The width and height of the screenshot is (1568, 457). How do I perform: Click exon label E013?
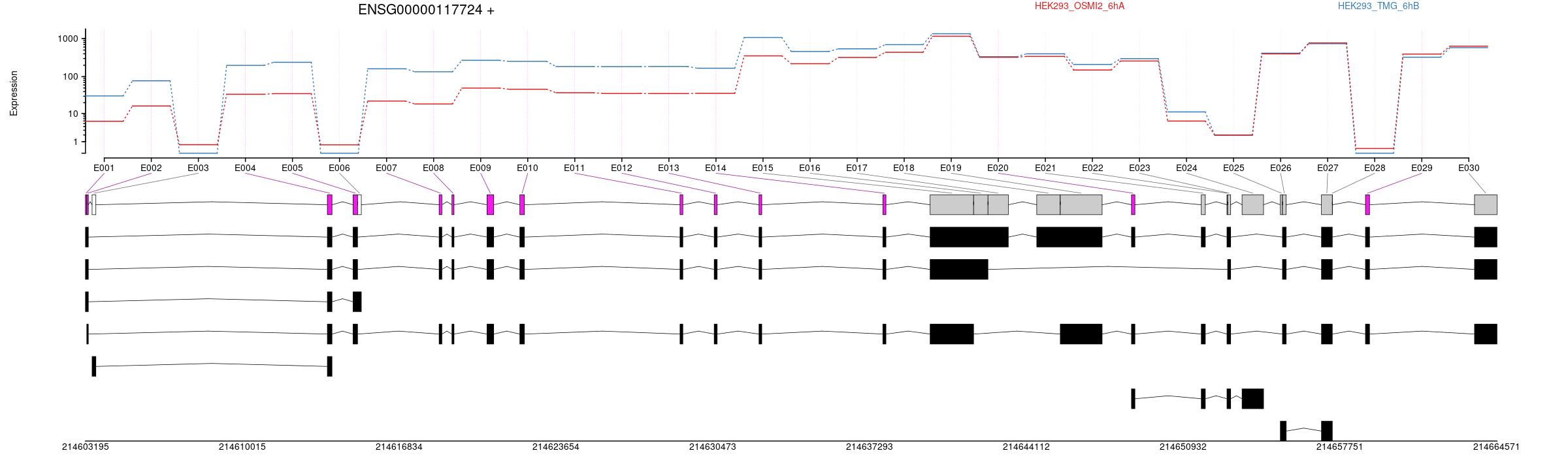[x=668, y=168]
